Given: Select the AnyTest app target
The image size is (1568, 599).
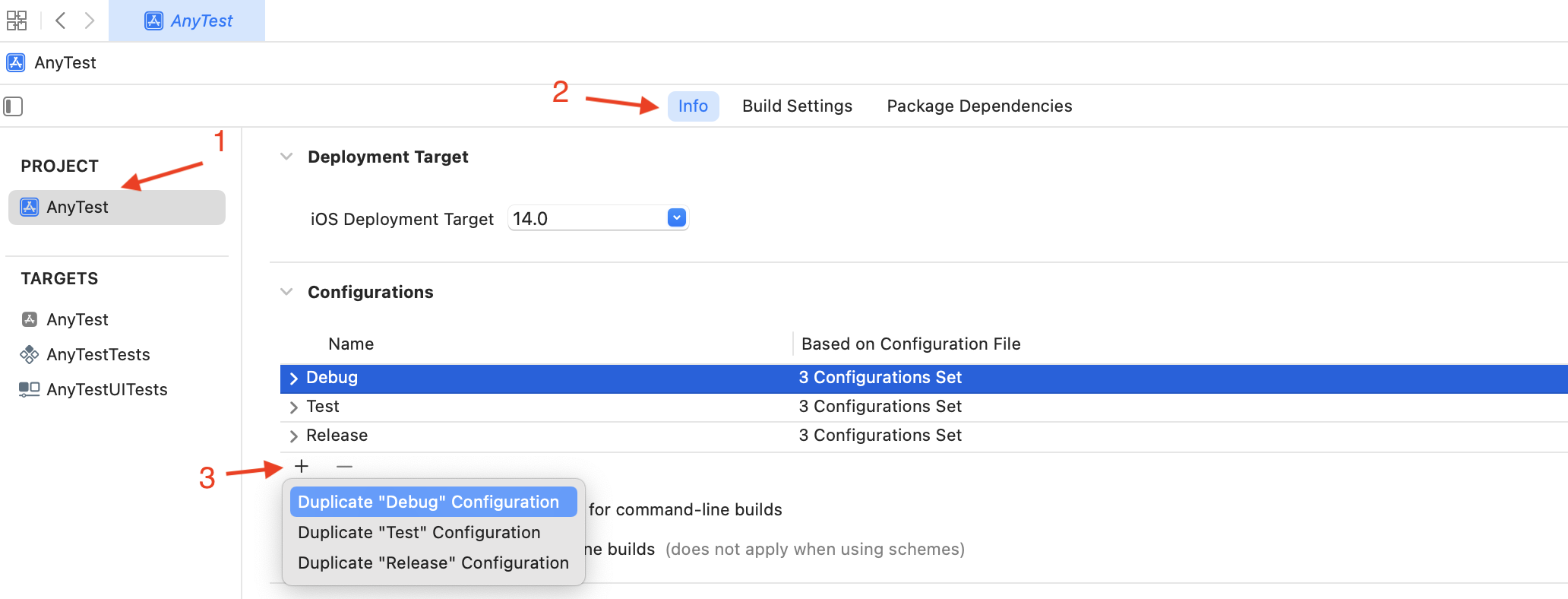Looking at the screenshot, I should [x=77, y=319].
